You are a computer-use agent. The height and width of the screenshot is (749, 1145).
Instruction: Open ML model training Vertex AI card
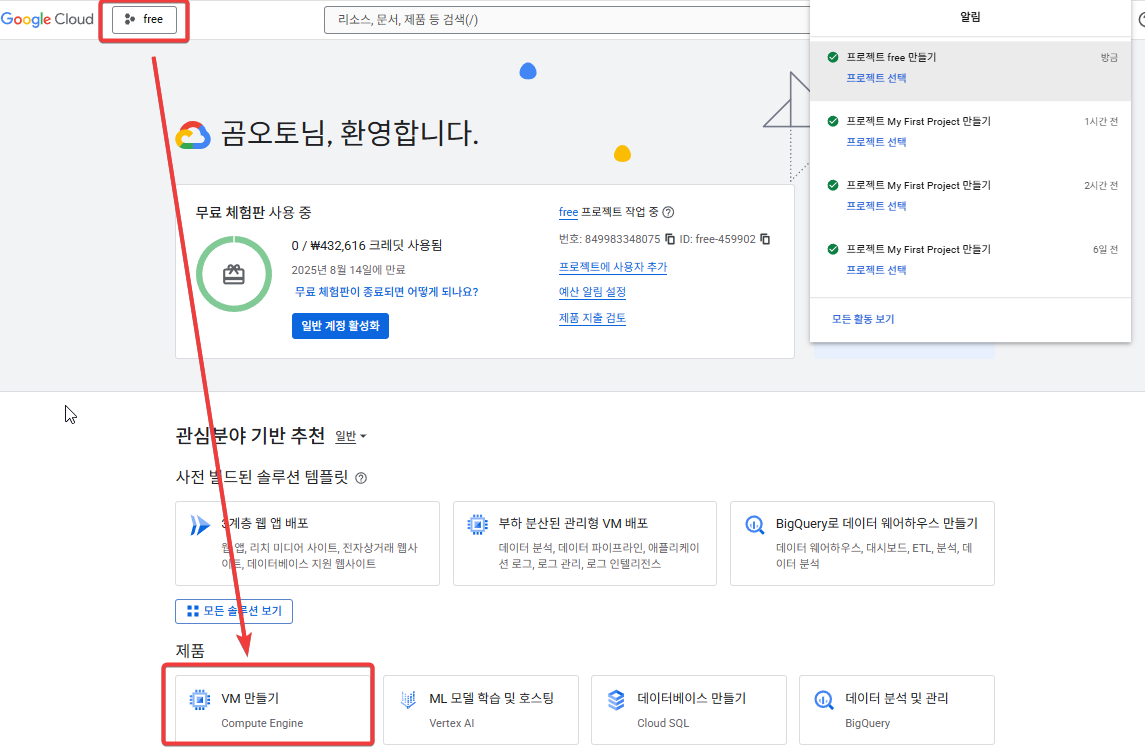click(480, 709)
